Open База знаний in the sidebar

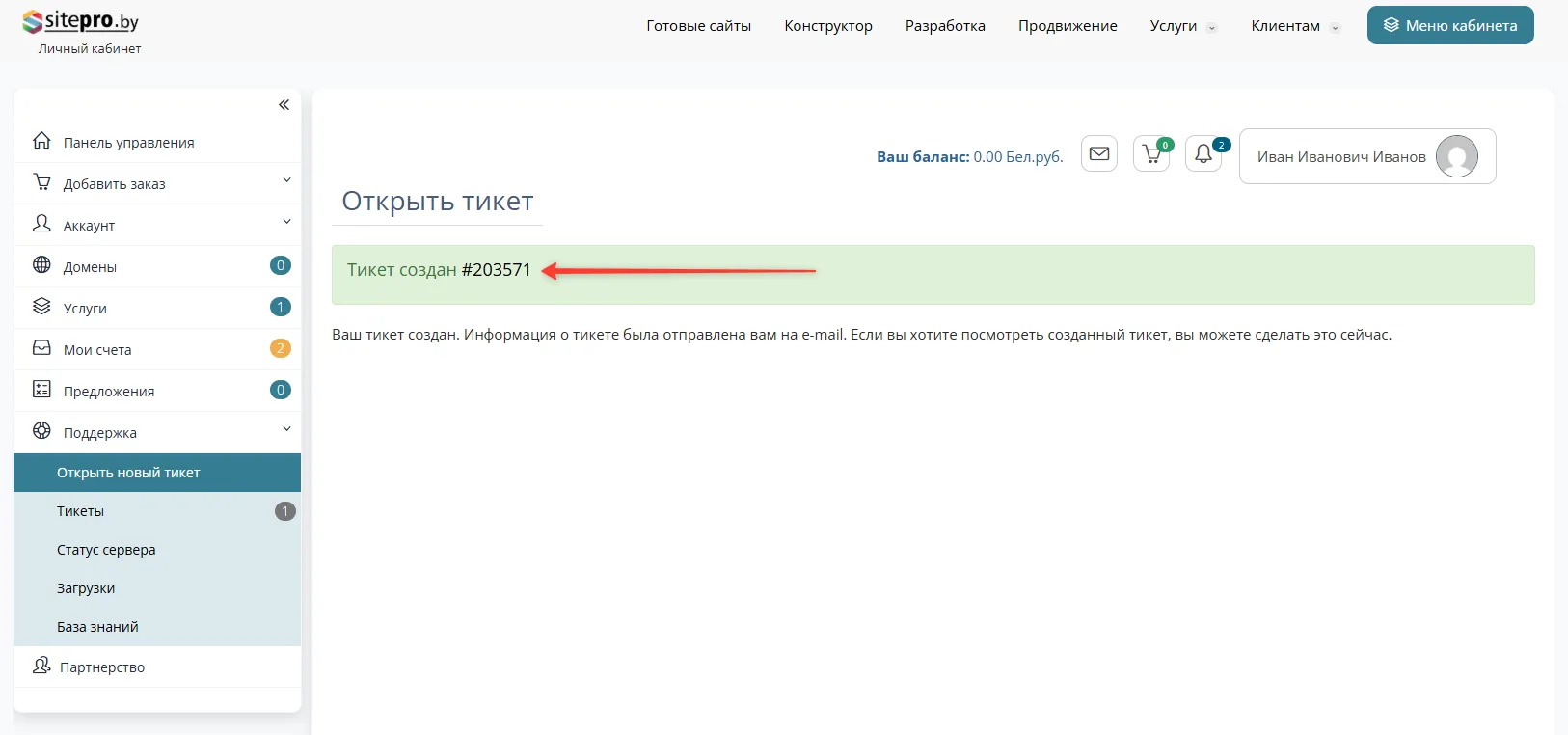coord(97,627)
